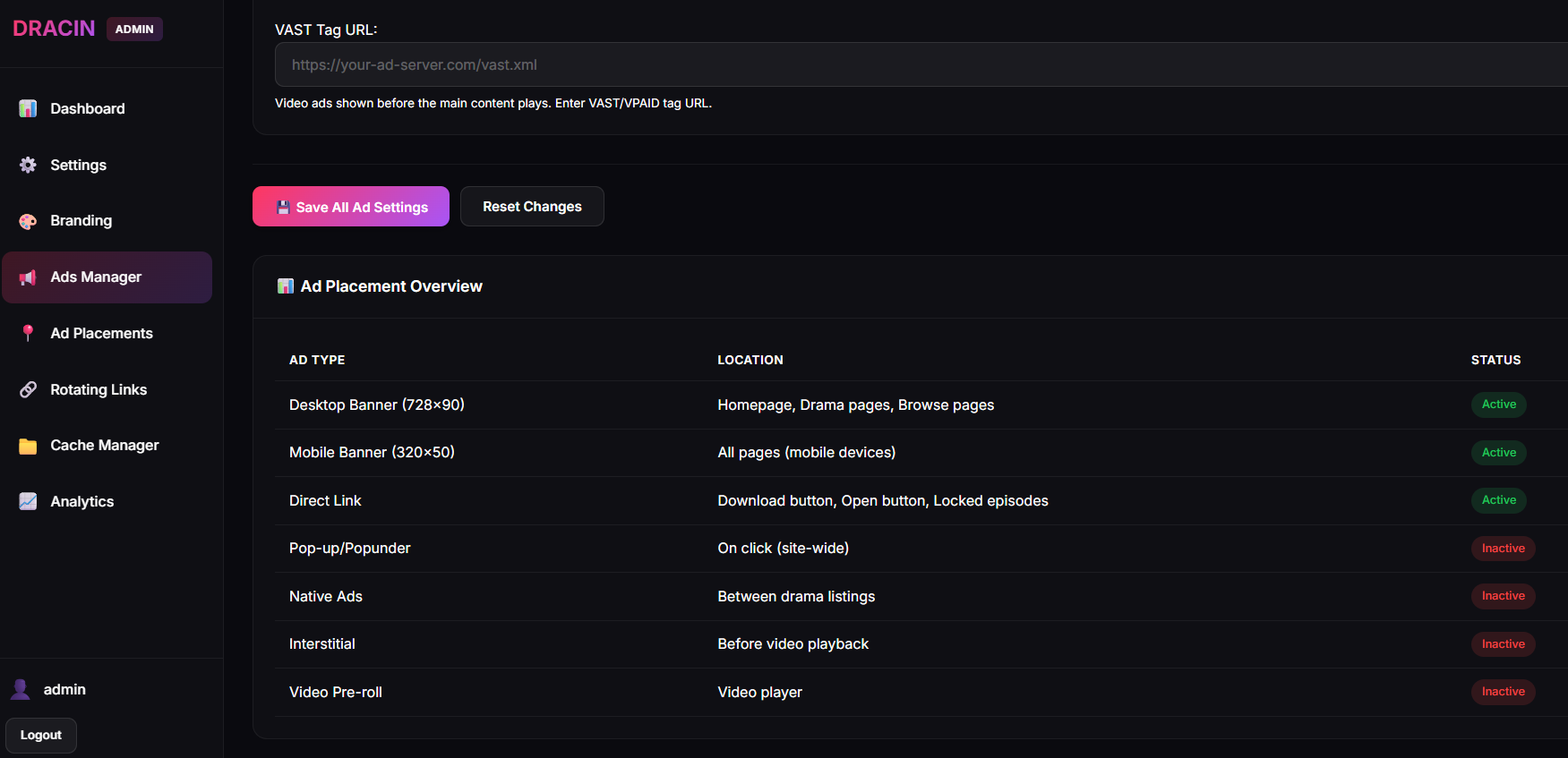
Task: Click the Settings gear icon in sidebar
Action: 28,165
